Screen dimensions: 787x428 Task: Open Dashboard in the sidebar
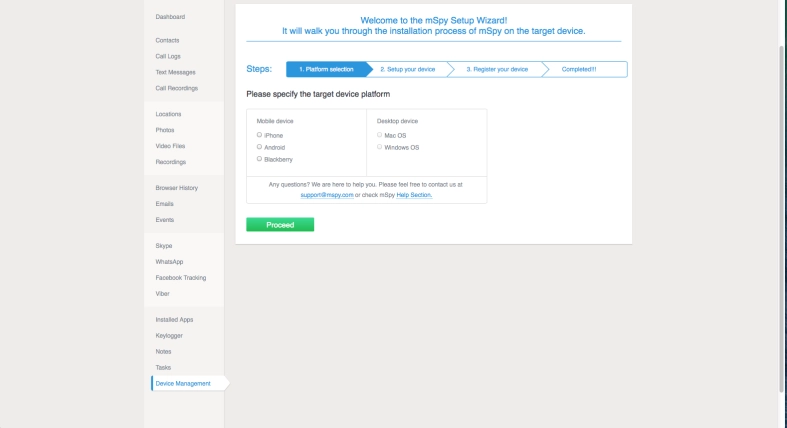click(170, 17)
